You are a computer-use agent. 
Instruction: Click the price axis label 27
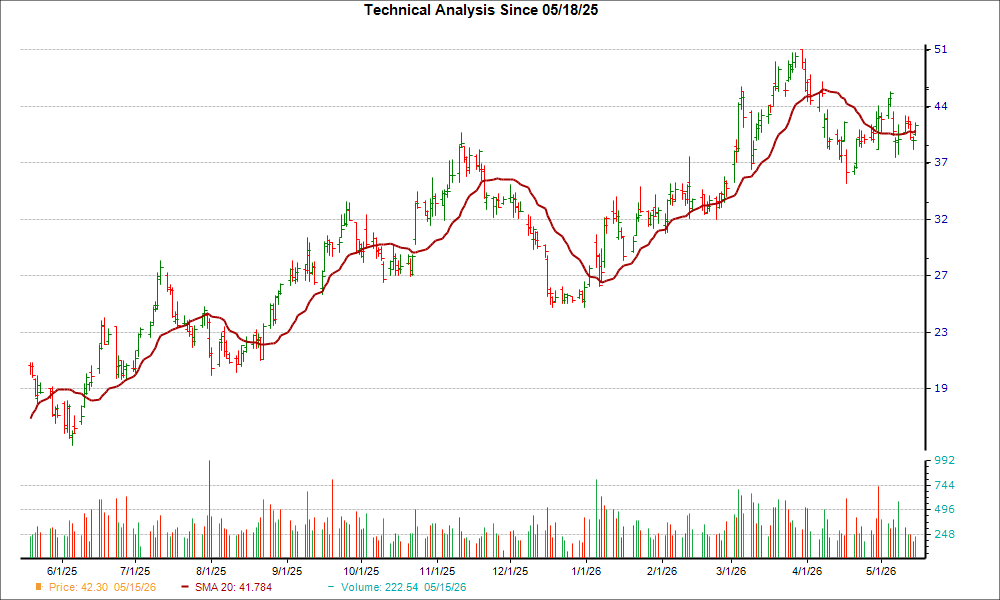click(x=941, y=275)
